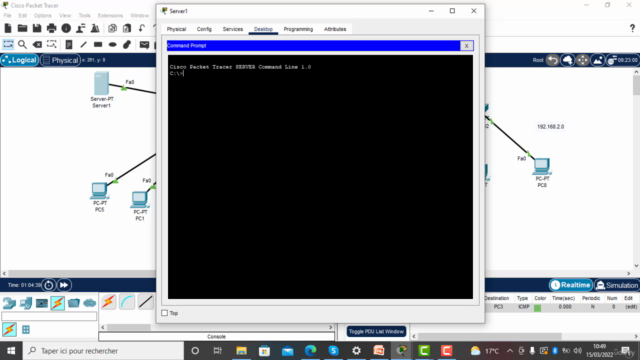Open the File menu
Viewport: 640px width, 360px height.
click(7, 16)
